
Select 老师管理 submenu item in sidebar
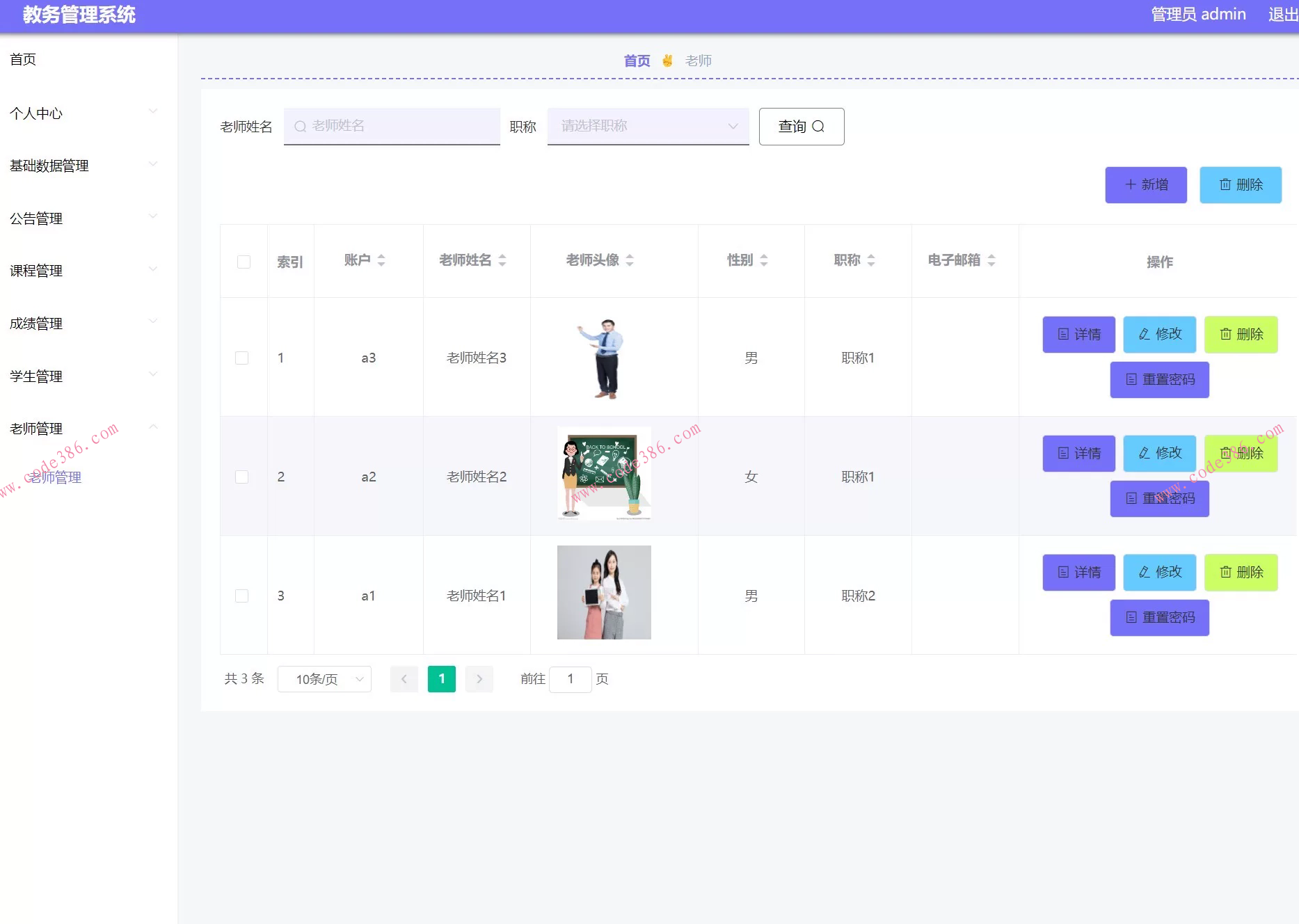point(56,477)
